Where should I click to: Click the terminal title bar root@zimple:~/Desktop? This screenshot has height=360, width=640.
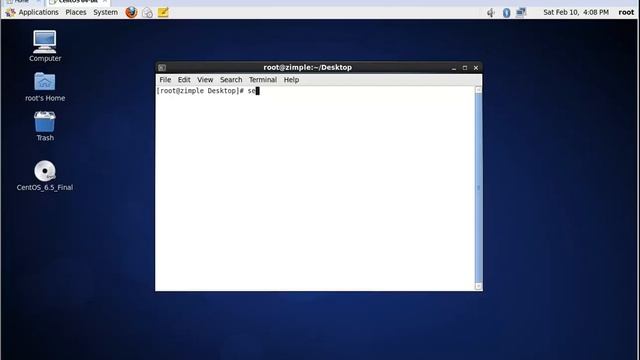pyautogui.click(x=308, y=67)
